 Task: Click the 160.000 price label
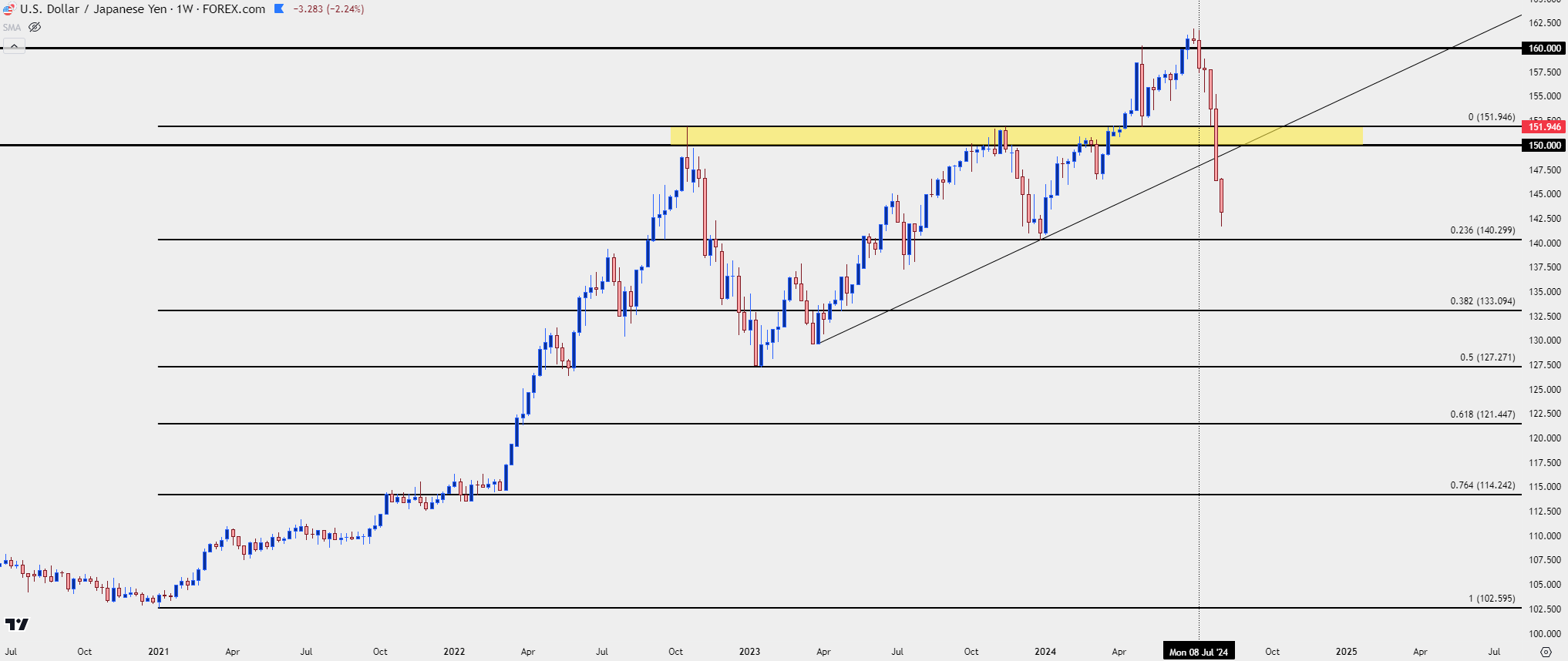coord(1545,48)
